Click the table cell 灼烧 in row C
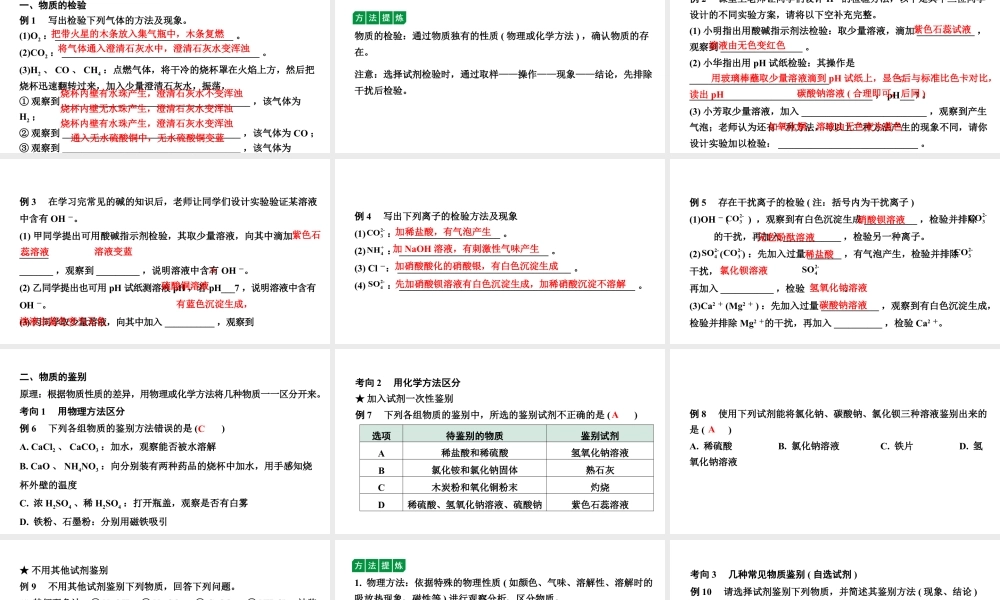Screen dimensions: 1000x600 click(603, 488)
